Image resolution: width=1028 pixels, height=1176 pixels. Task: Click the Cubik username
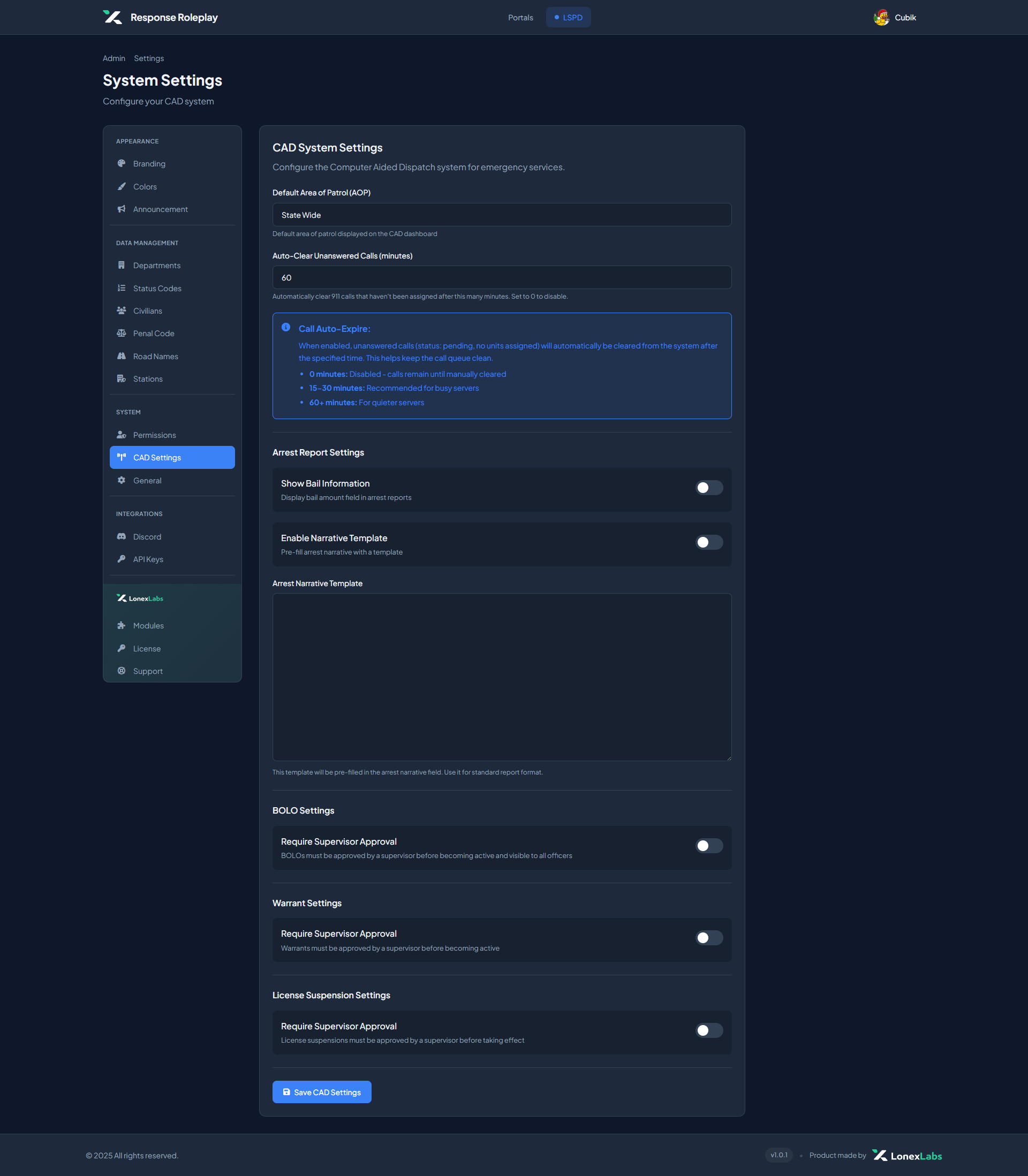click(905, 17)
